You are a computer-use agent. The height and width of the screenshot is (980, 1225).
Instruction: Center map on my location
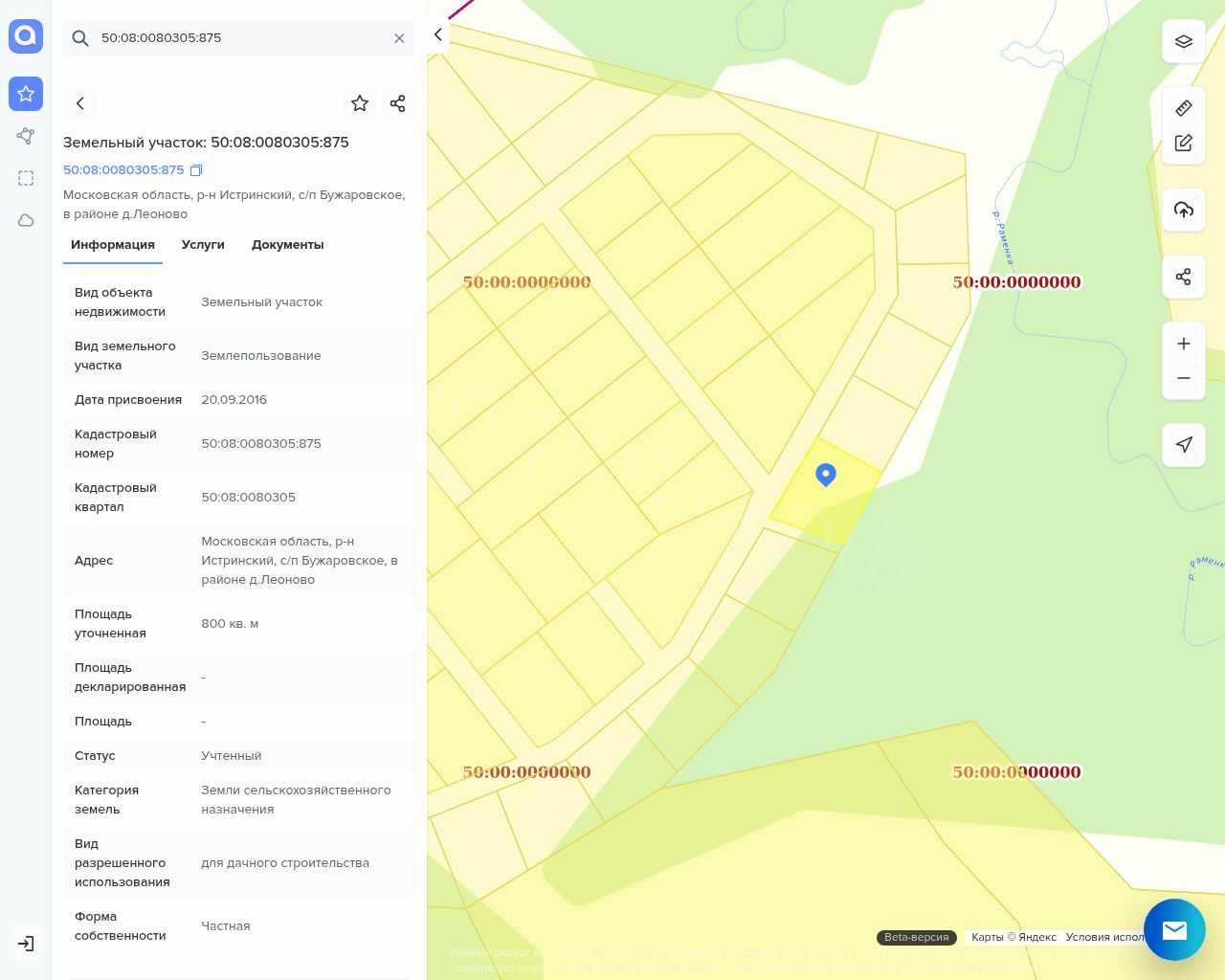click(x=1183, y=444)
